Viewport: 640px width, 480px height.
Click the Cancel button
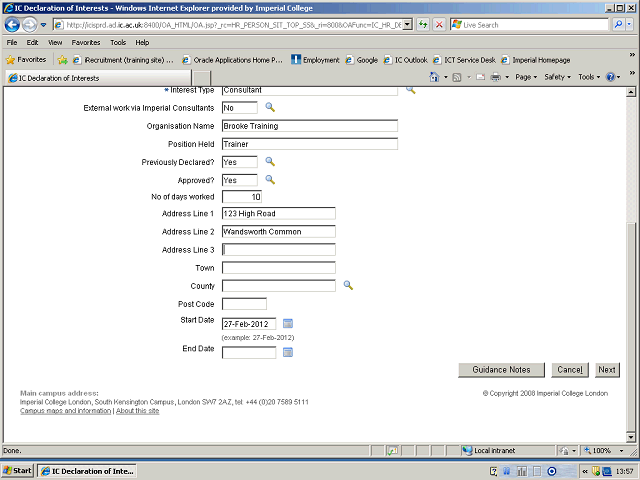pyautogui.click(x=569, y=370)
